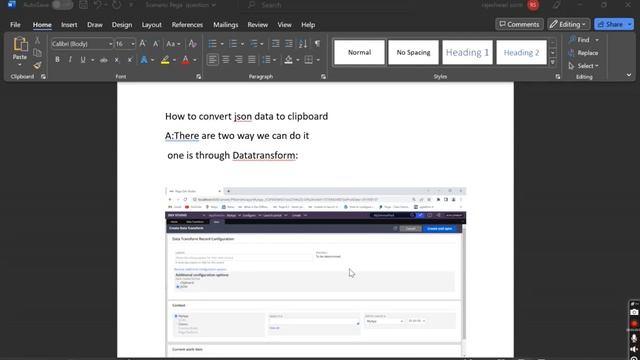
Task: Apply yellow text highlight color
Action: click(x=165, y=60)
